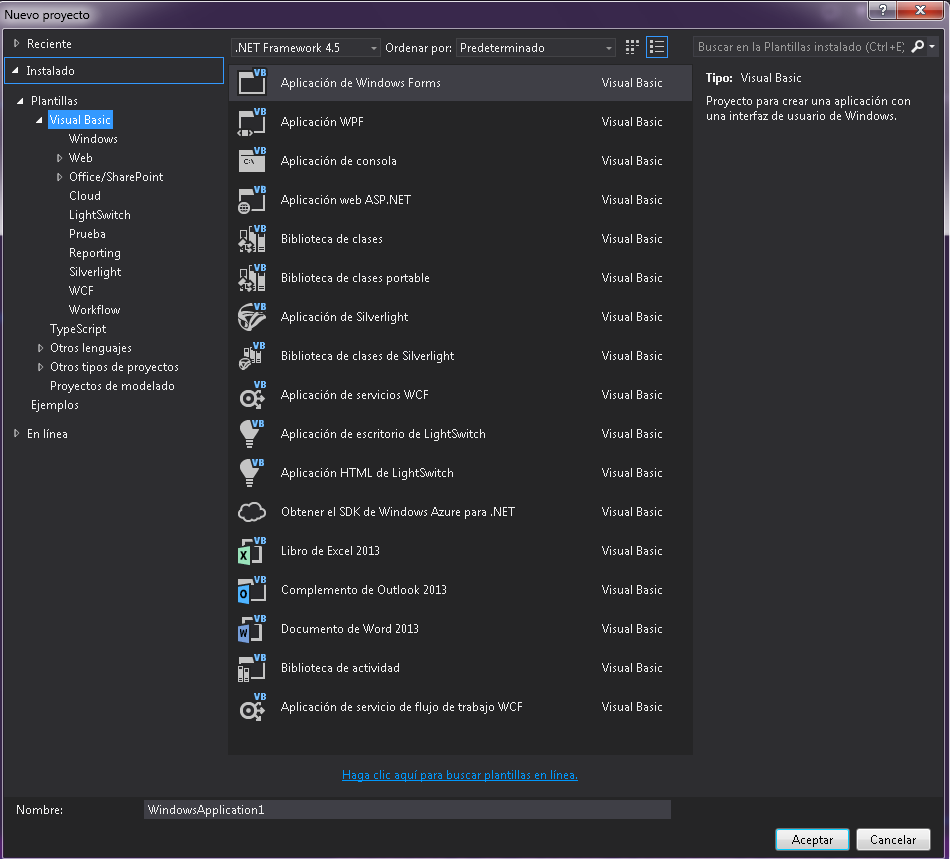The height and width of the screenshot is (859, 950).
Task: Expand the Web node in the sidebar
Action: (60, 157)
